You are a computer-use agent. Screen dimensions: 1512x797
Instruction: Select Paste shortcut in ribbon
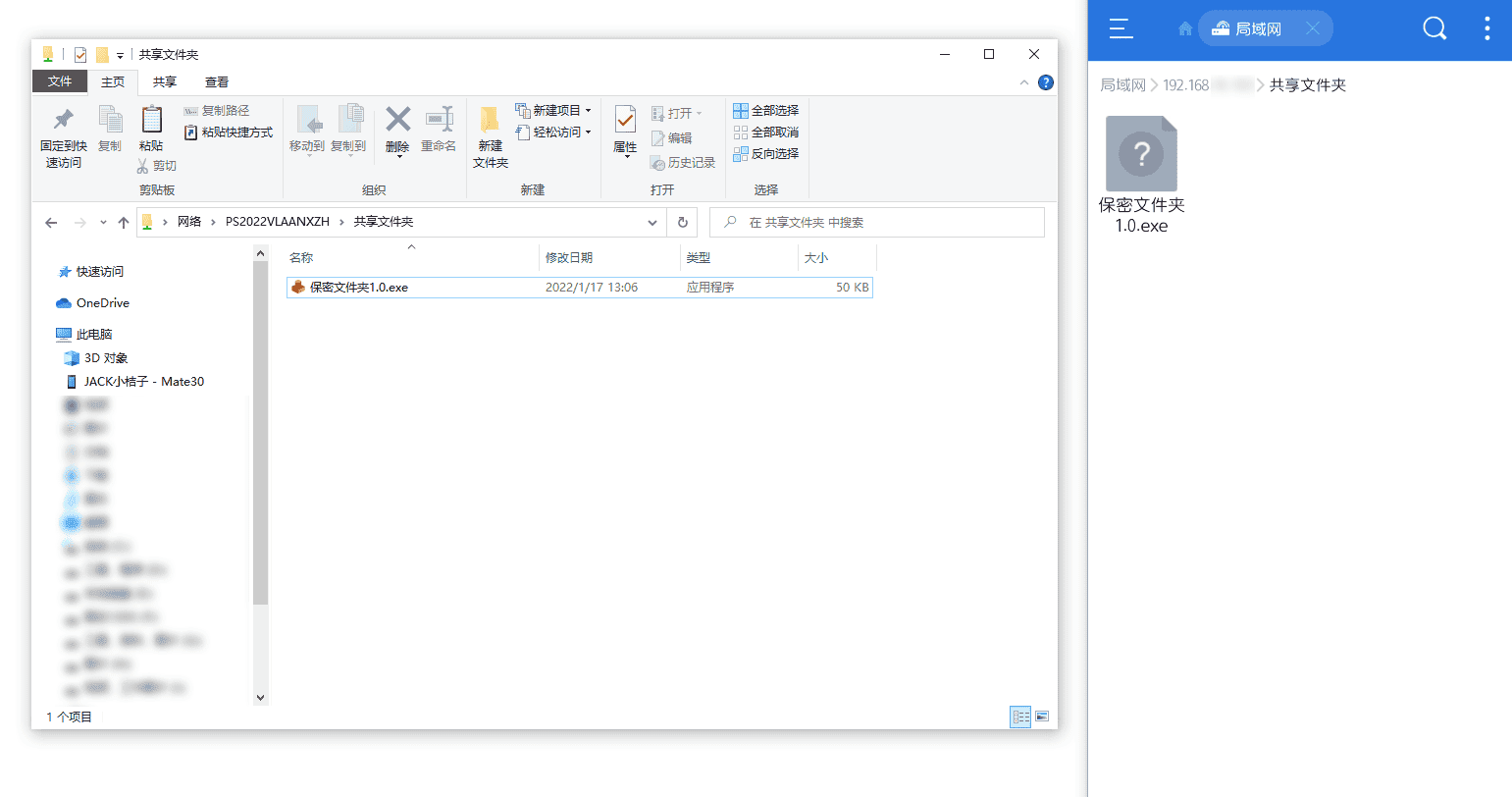click(x=229, y=133)
